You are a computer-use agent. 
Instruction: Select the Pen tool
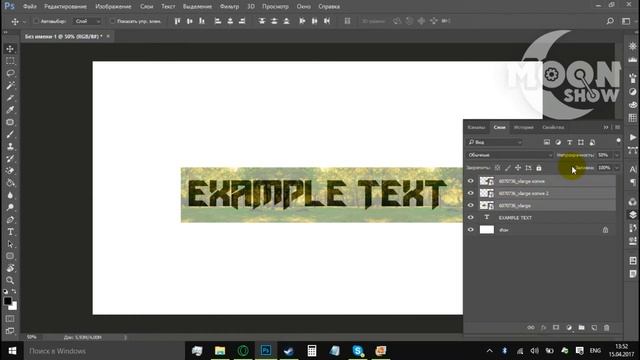[x=10, y=220]
